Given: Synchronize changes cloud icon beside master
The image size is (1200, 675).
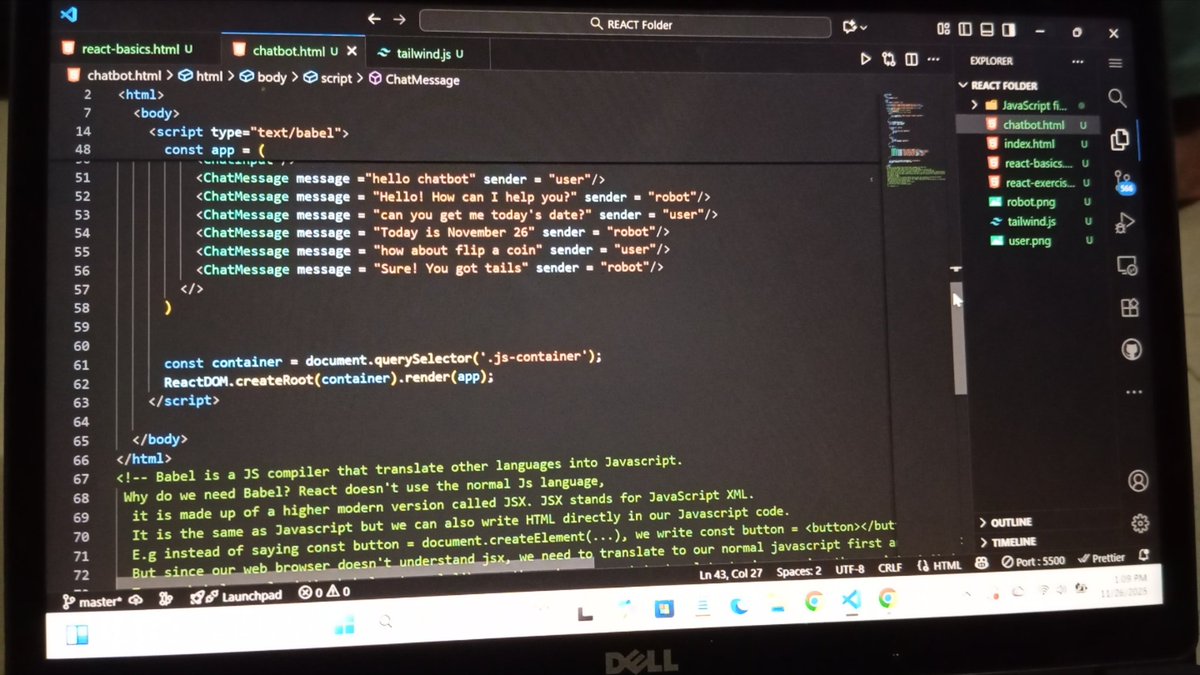Looking at the screenshot, I should (135, 598).
